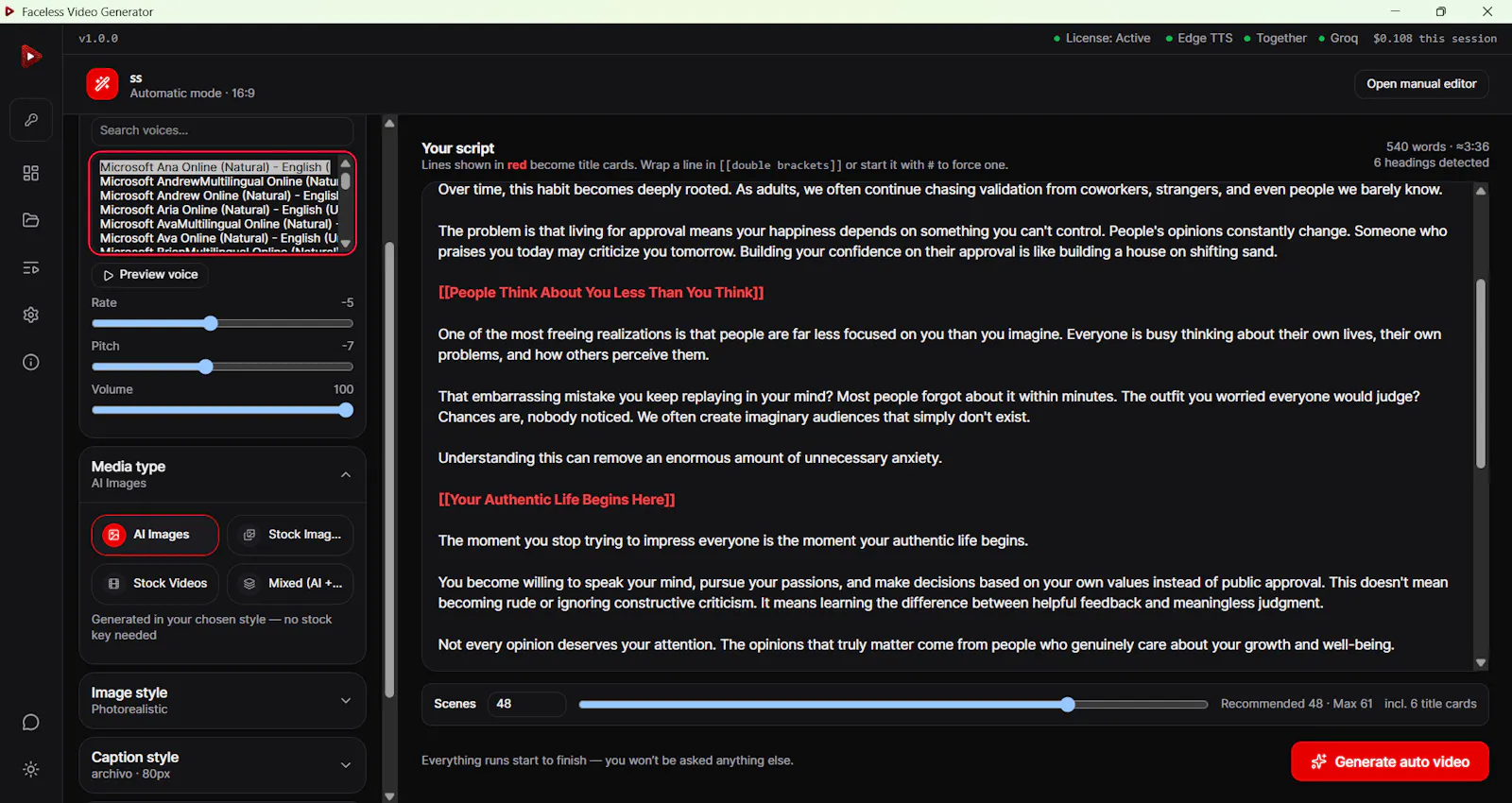Collapse the Media type section
1512x803 pixels.
346,474
